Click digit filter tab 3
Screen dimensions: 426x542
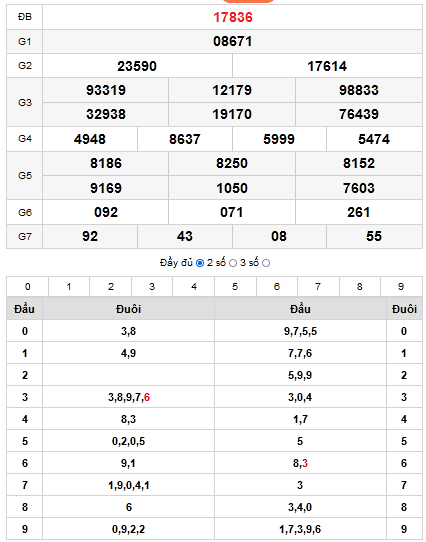(x=152, y=287)
